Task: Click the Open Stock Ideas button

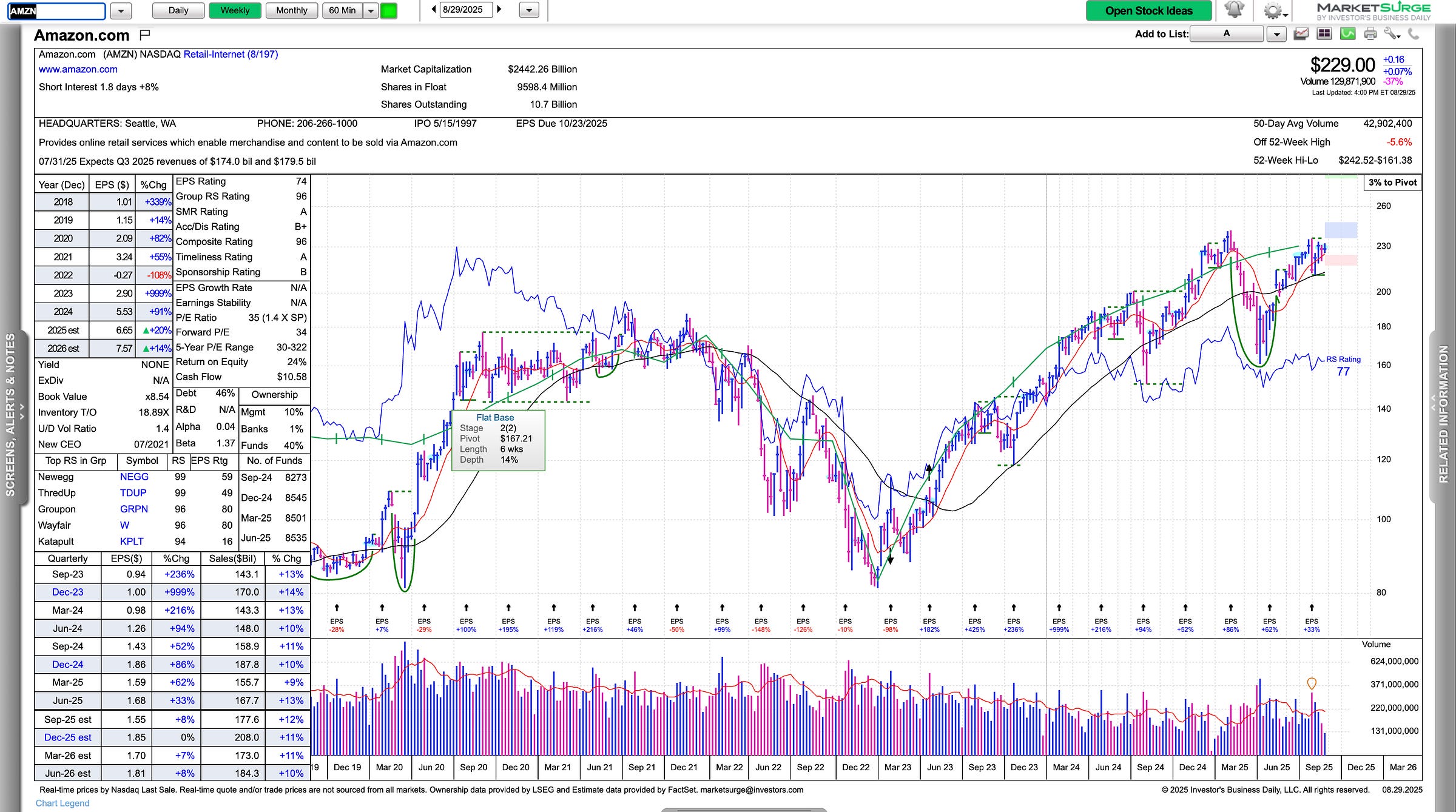Action: click(x=1148, y=10)
